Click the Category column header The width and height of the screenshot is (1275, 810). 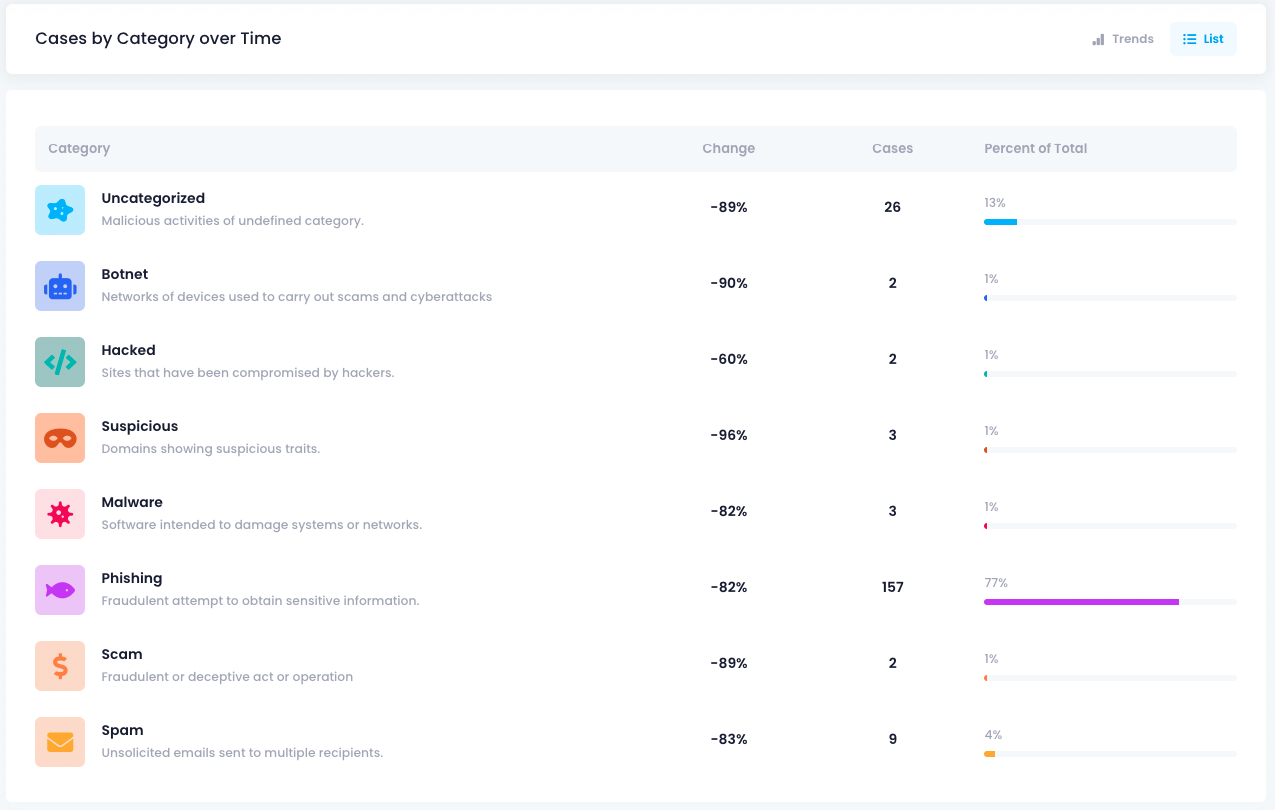79,148
